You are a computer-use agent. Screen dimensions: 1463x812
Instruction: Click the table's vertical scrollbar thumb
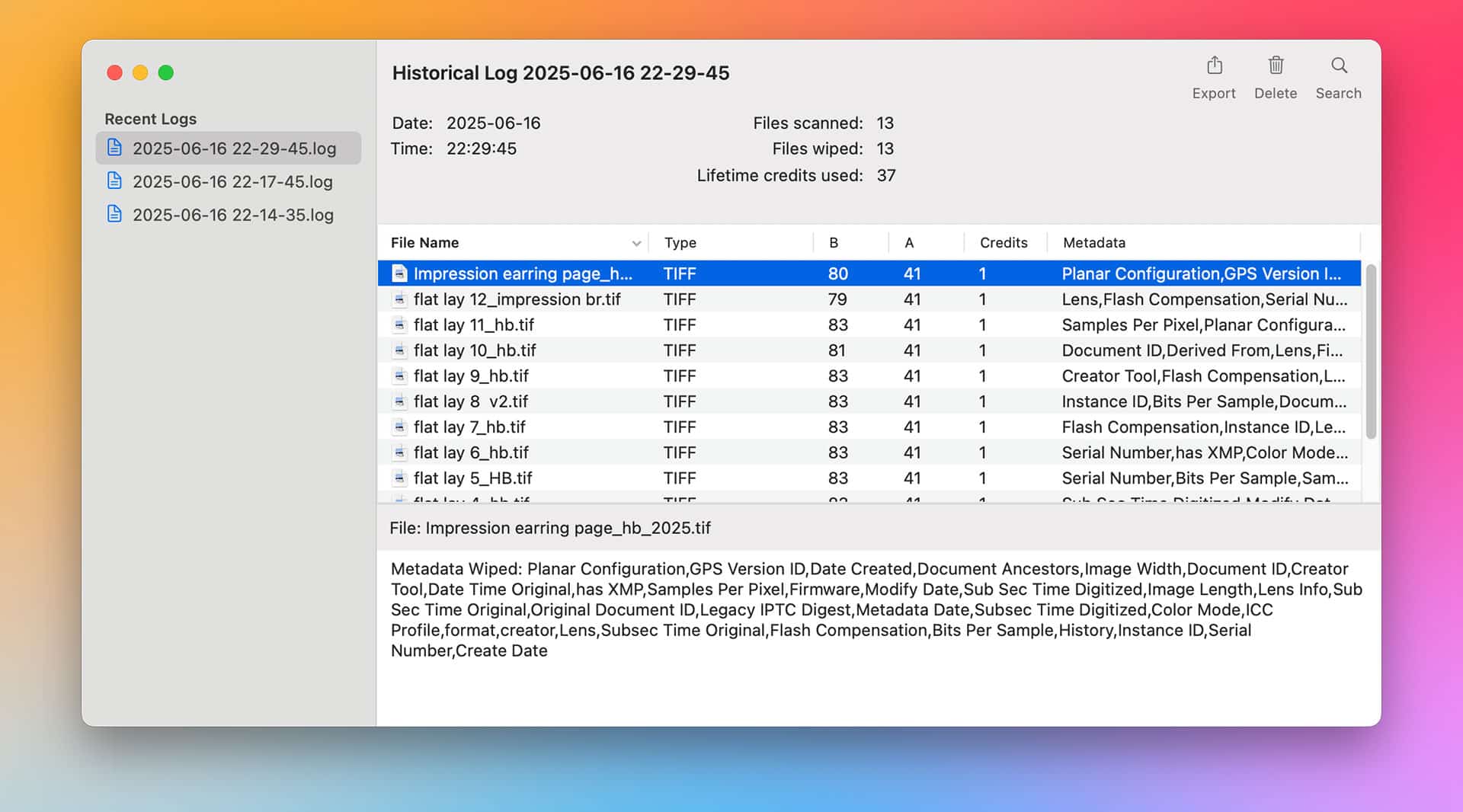pyautogui.click(x=1371, y=351)
